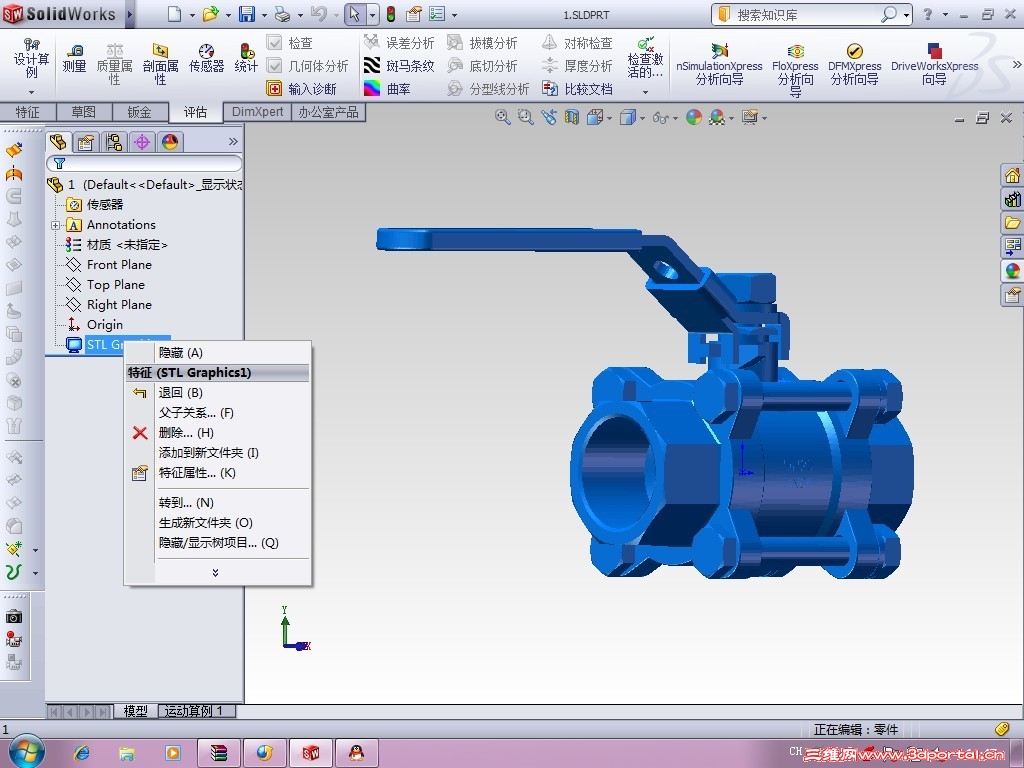Click the camera screenshot icon in left toolbar

pos(14,616)
